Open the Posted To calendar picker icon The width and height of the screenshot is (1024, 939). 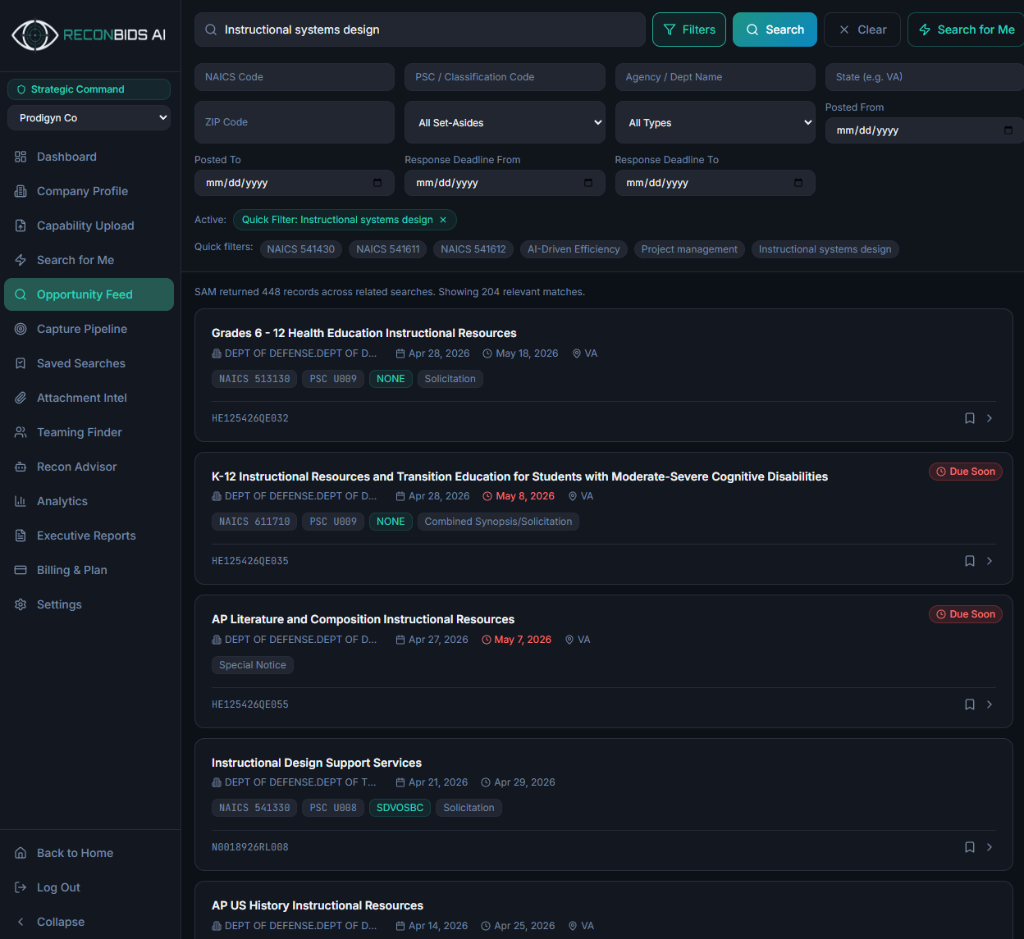click(x=377, y=183)
